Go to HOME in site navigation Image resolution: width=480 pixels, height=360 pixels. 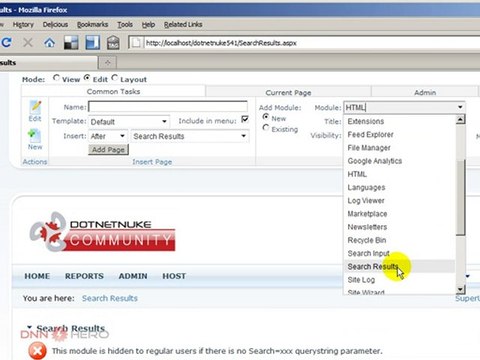coord(37,276)
